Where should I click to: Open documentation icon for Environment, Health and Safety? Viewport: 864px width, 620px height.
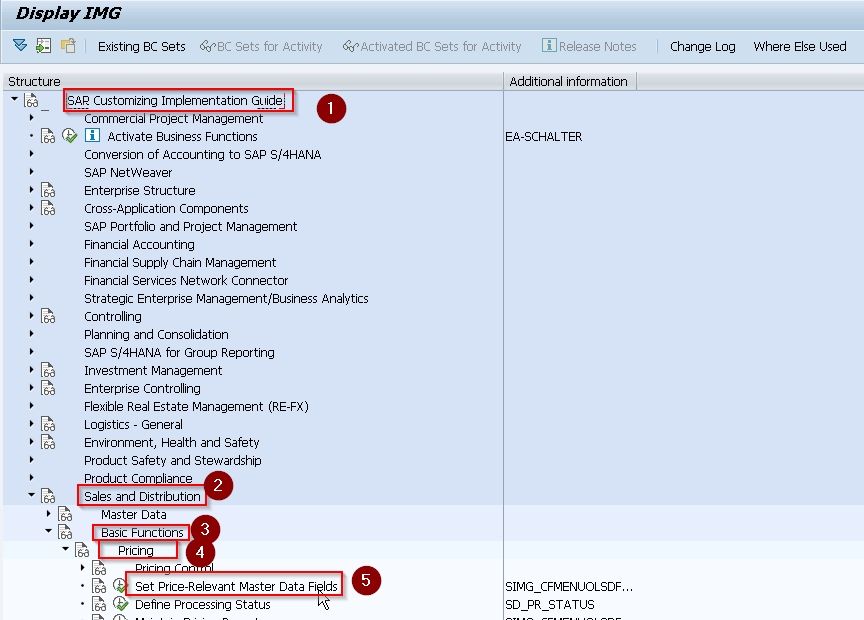[x=48, y=443]
